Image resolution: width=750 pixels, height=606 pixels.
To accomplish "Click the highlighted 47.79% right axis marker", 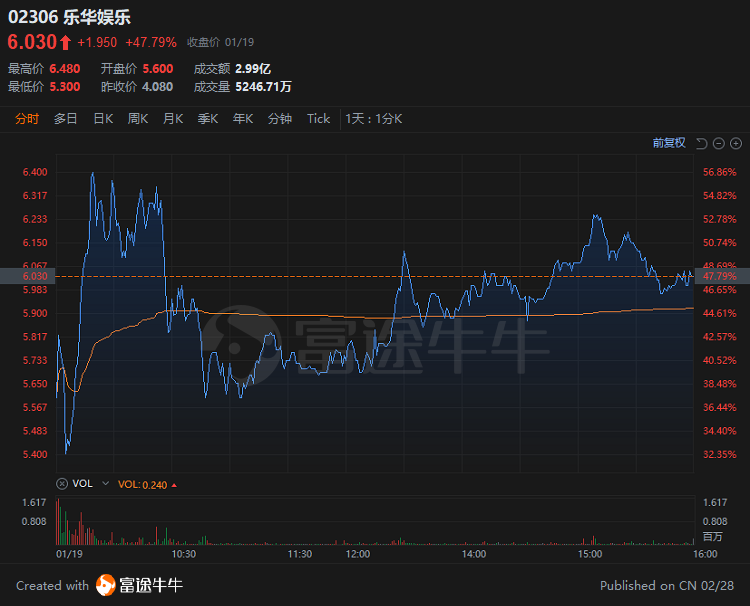I will (x=722, y=276).
